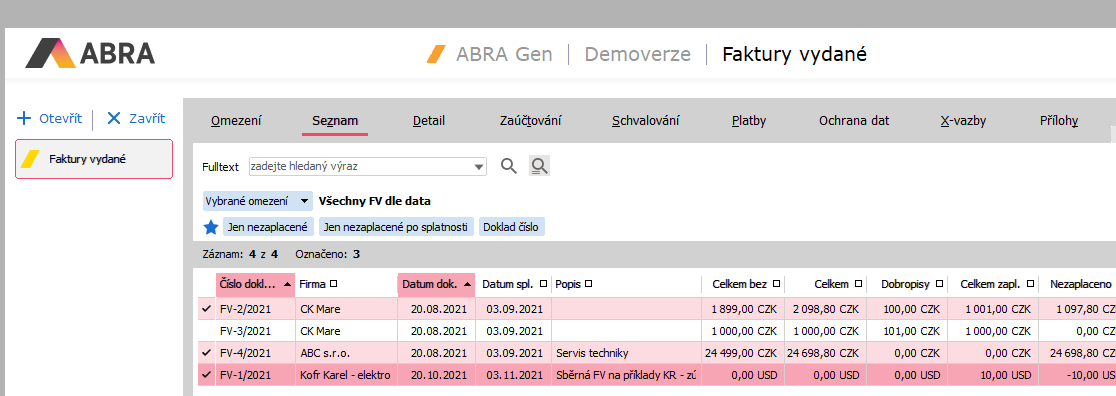Click the advanced search icon with red underline
1116x396 pixels.
click(539, 167)
